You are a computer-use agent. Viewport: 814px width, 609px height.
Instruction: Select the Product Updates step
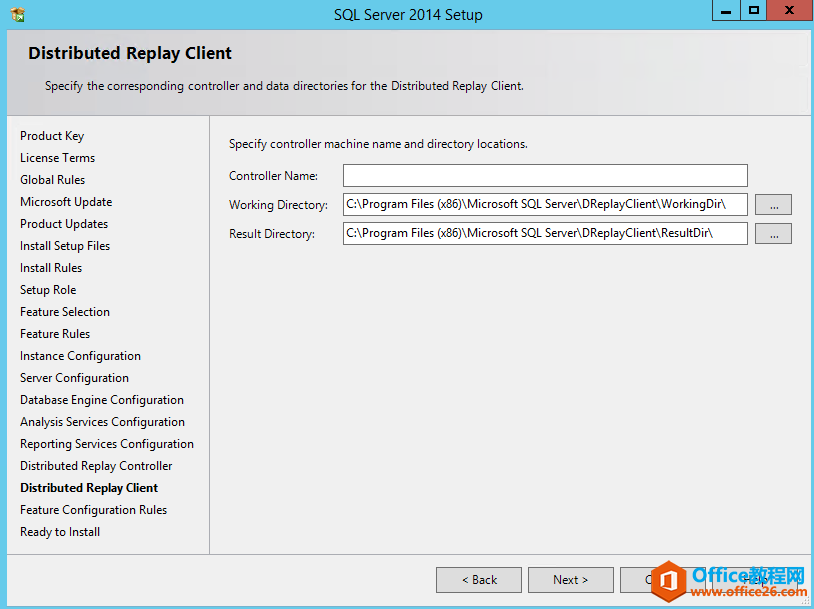[64, 224]
